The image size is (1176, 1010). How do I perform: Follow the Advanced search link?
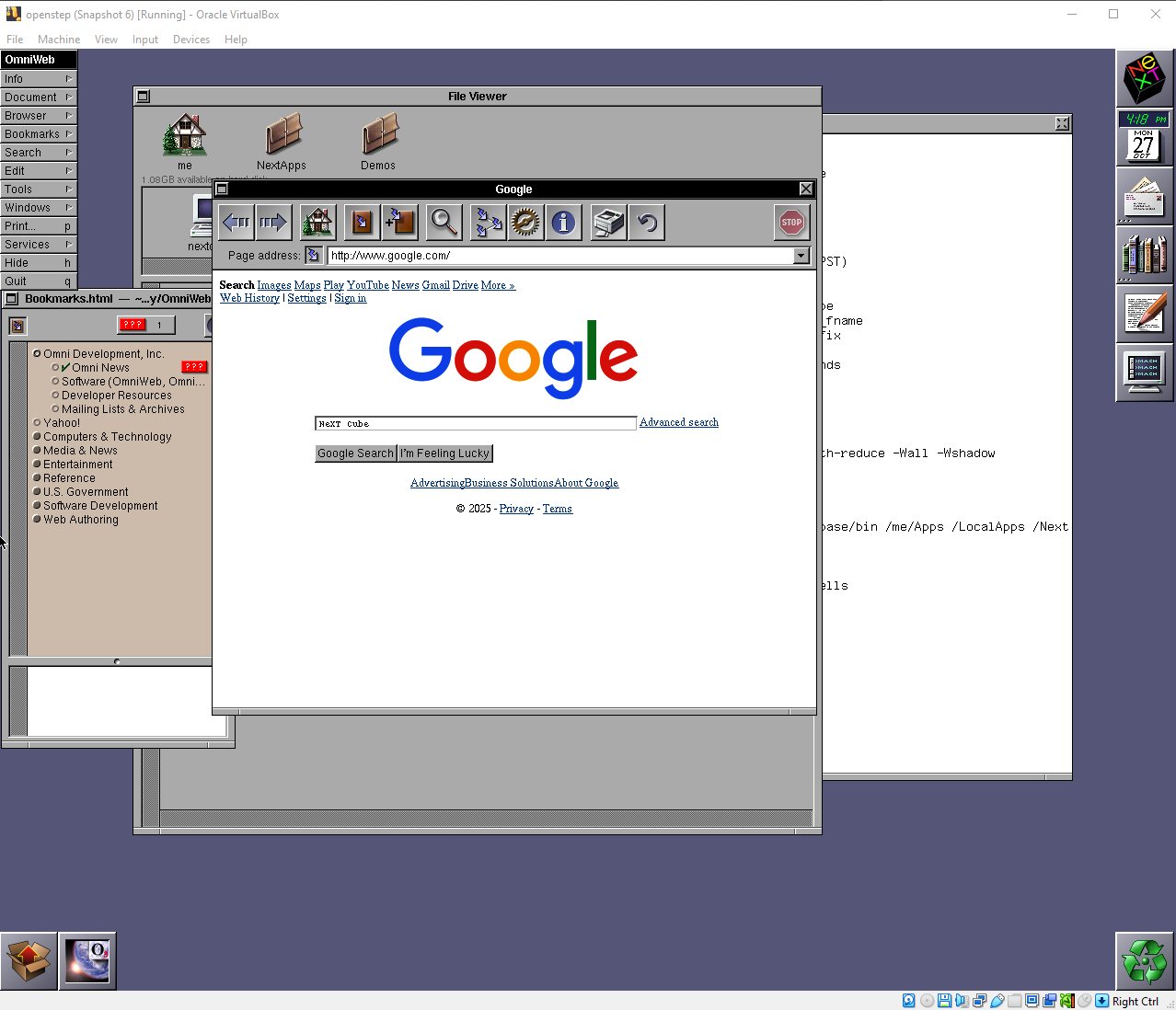click(x=678, y=422)
